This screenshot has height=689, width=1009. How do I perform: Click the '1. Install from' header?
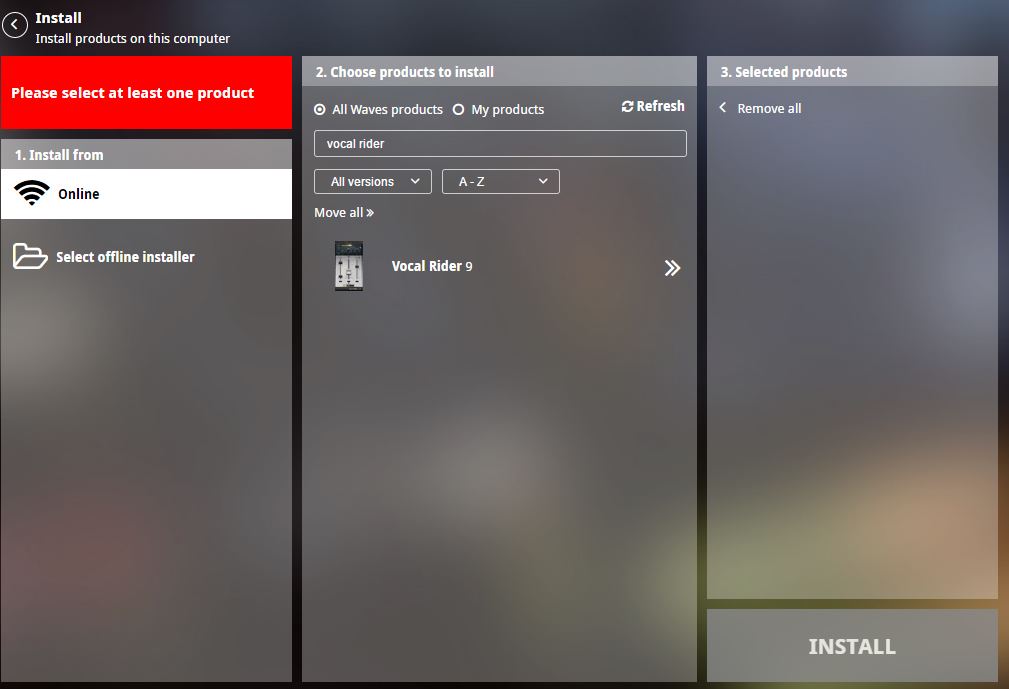coord(147,154)
